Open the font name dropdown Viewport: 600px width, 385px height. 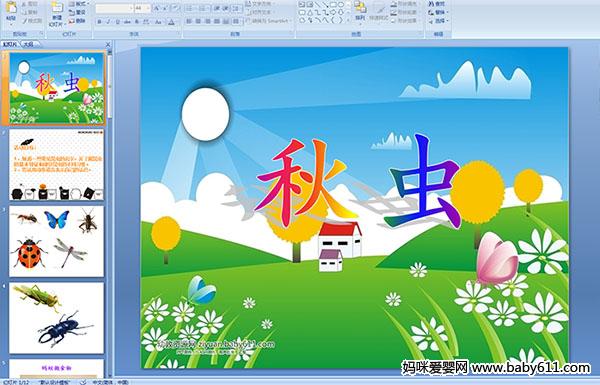[131, 8]
